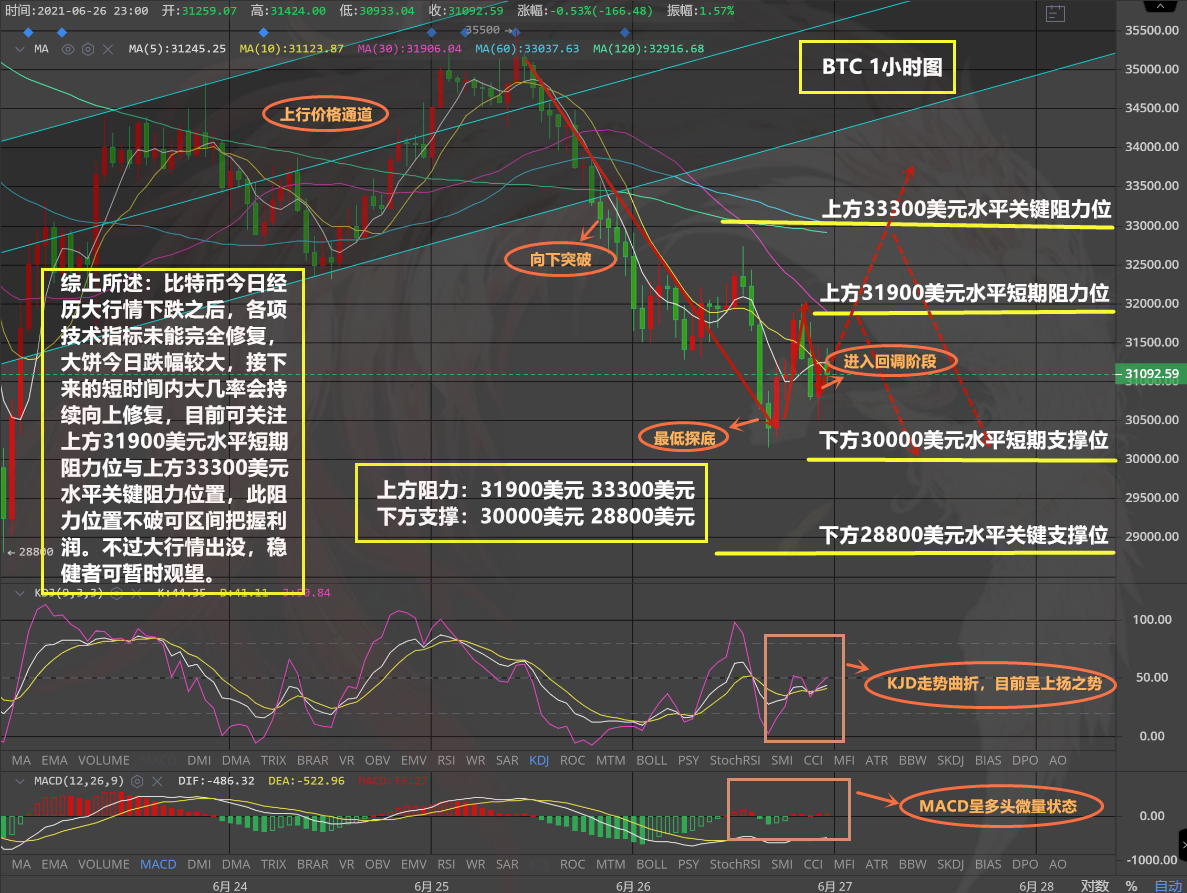The height and width of the screenshot is (893, 1187).
Task: Switch bottom indicator panel to ATR
Action: (x=877, y=864)
